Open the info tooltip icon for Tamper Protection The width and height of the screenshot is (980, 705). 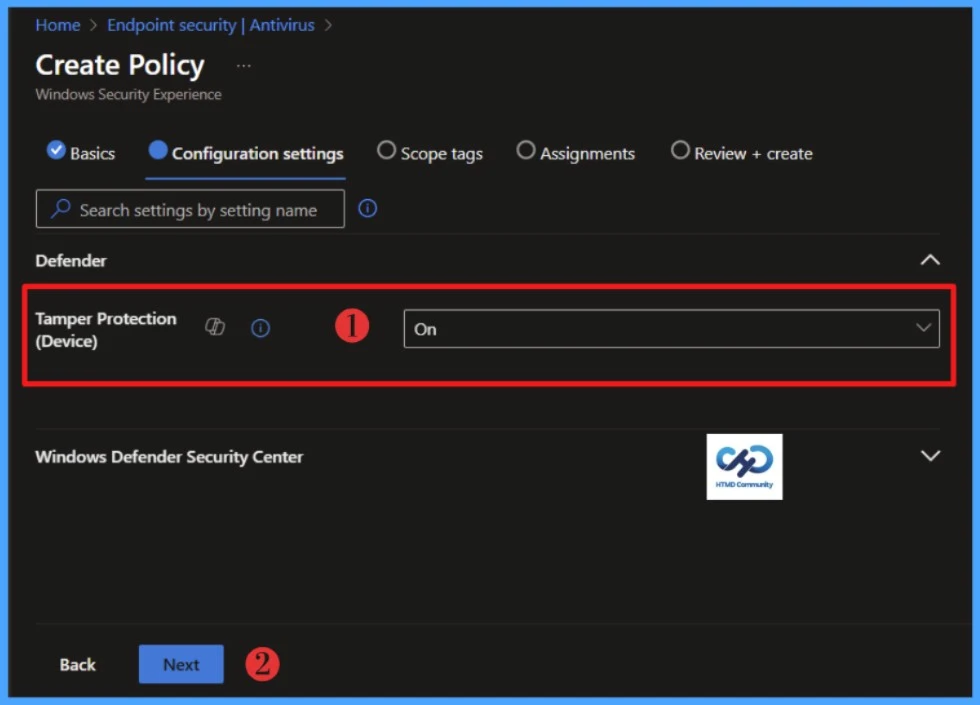pyautogui.click(x=261, y=328)
